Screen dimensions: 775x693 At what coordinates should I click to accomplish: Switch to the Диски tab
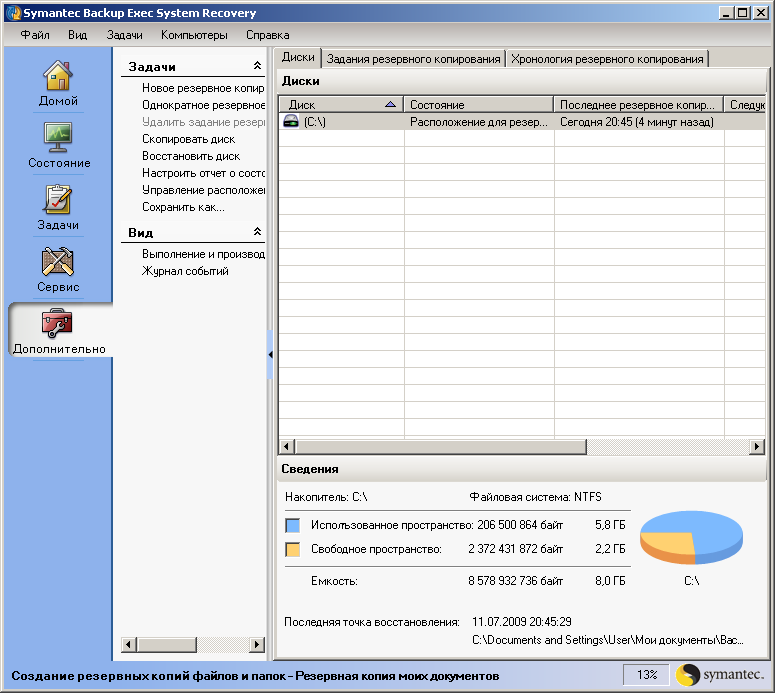pos(298,57)
